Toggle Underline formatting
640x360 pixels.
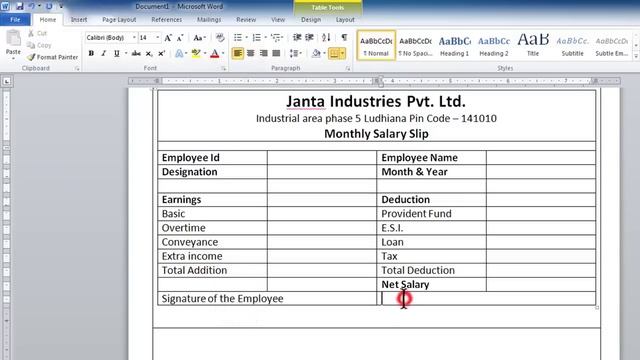(x=117, y=53)
